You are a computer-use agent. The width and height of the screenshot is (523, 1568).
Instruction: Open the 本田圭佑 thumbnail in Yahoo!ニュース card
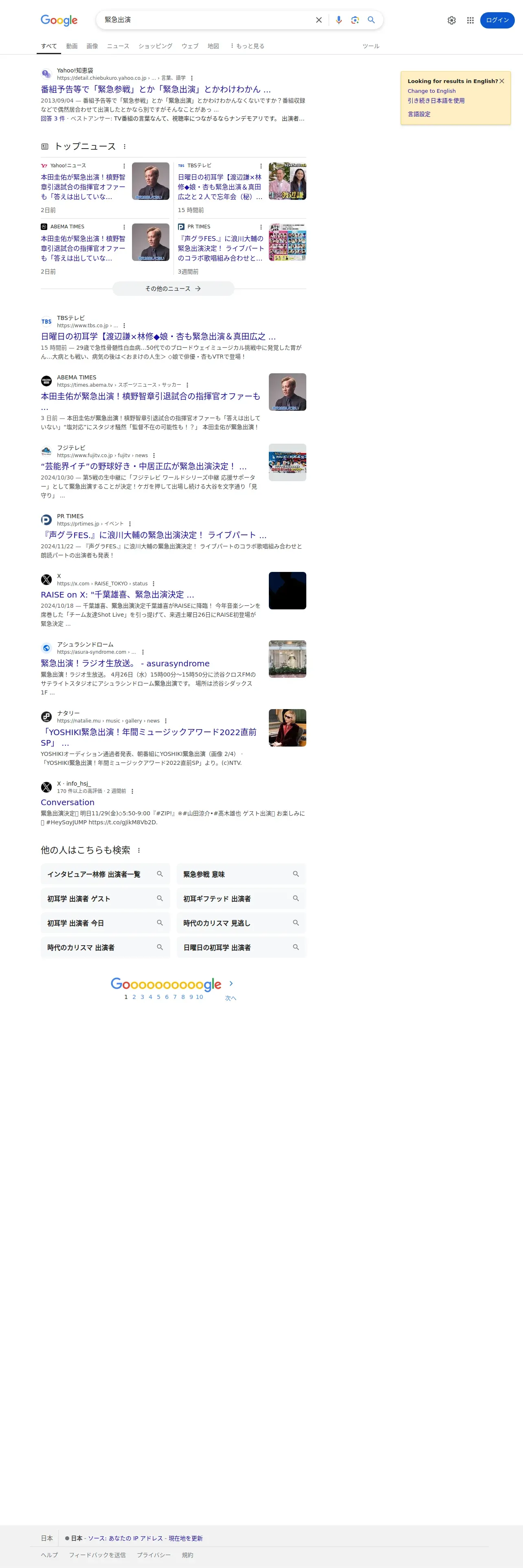point(150,182)
